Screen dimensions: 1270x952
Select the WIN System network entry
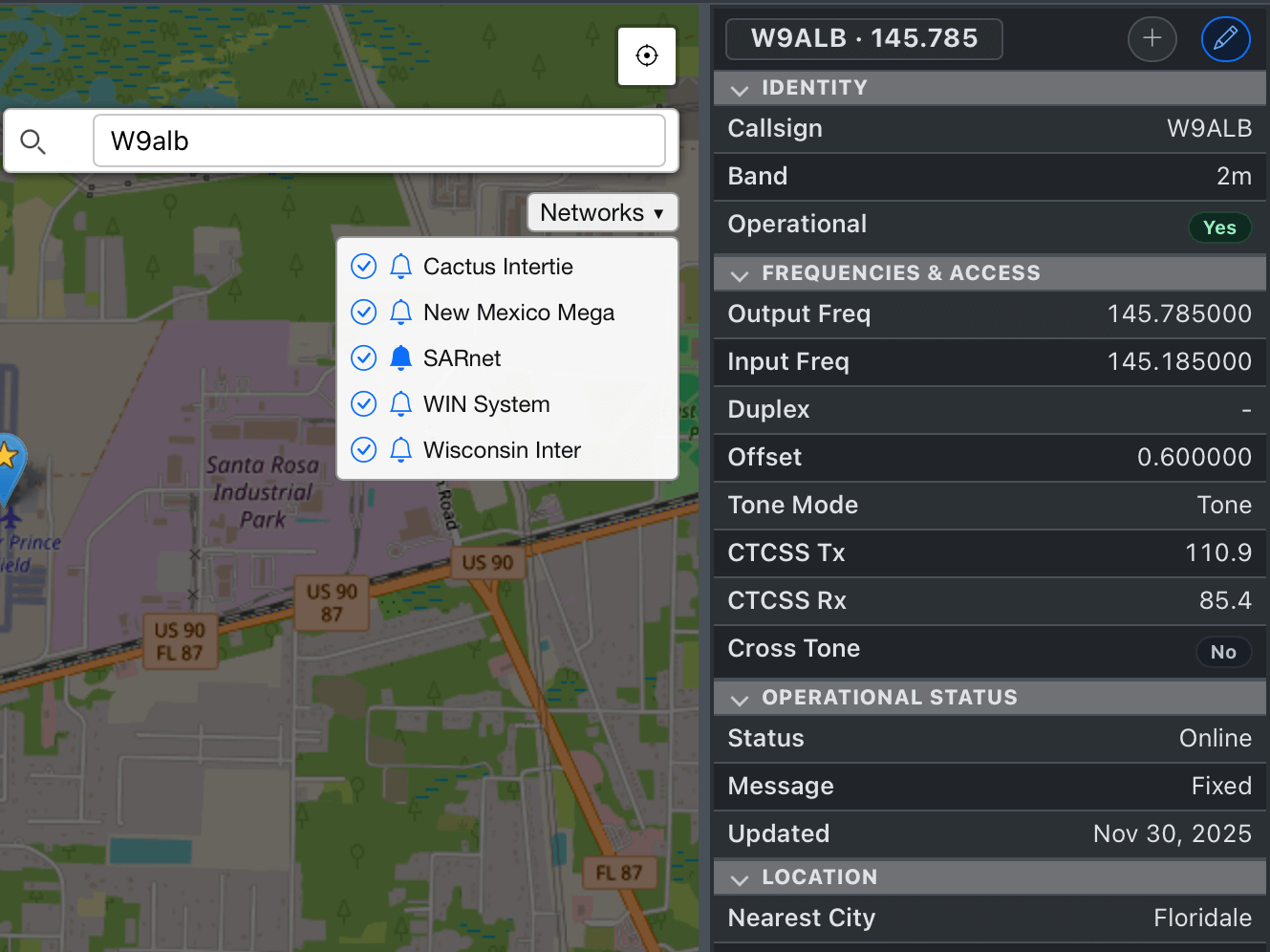point(486,404)
